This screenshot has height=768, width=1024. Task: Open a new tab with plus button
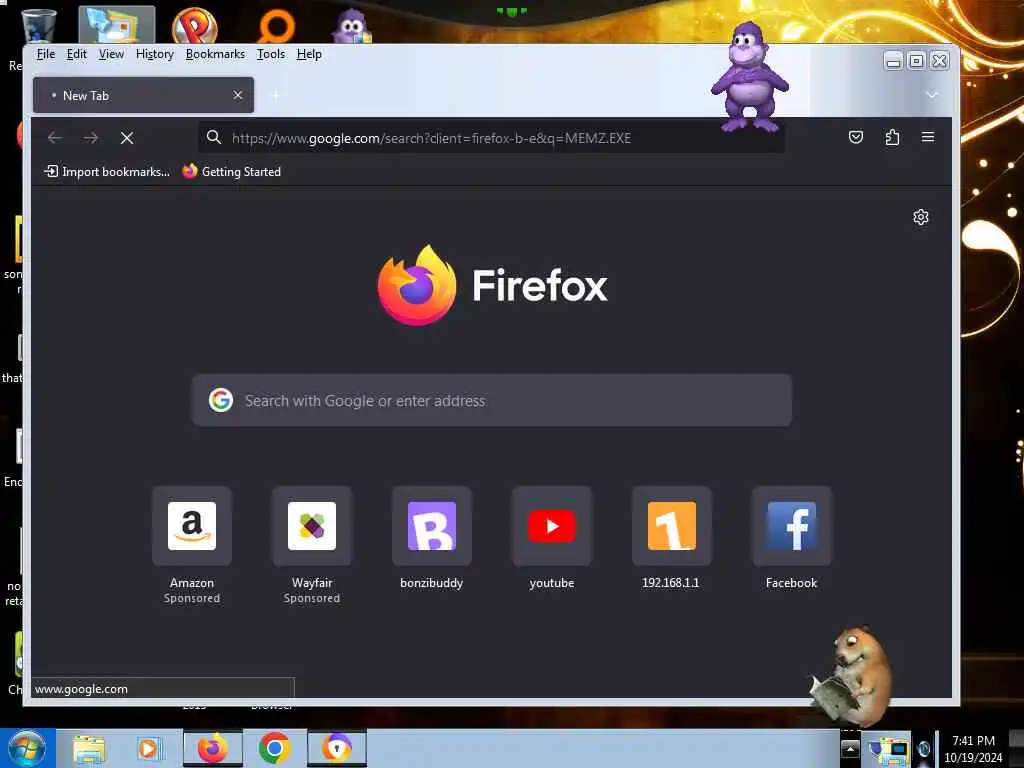(276, 95)
